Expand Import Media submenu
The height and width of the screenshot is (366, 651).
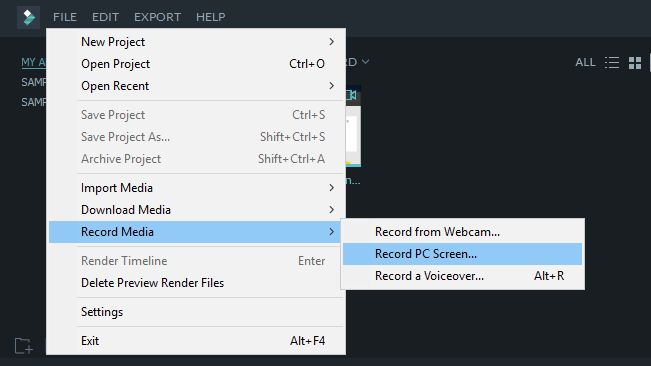point(196,188)
